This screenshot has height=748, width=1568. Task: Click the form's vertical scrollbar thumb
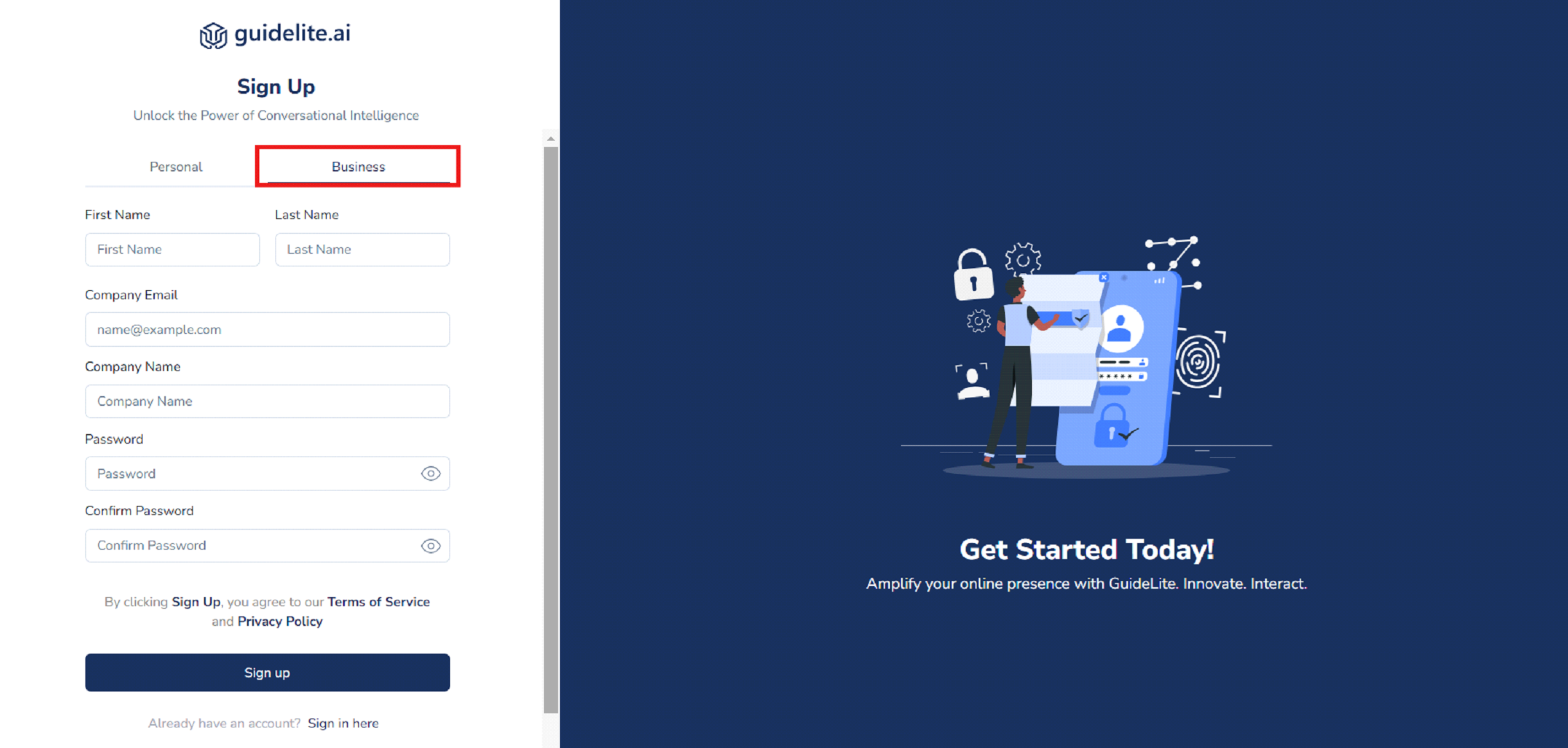tap(550, 430)
